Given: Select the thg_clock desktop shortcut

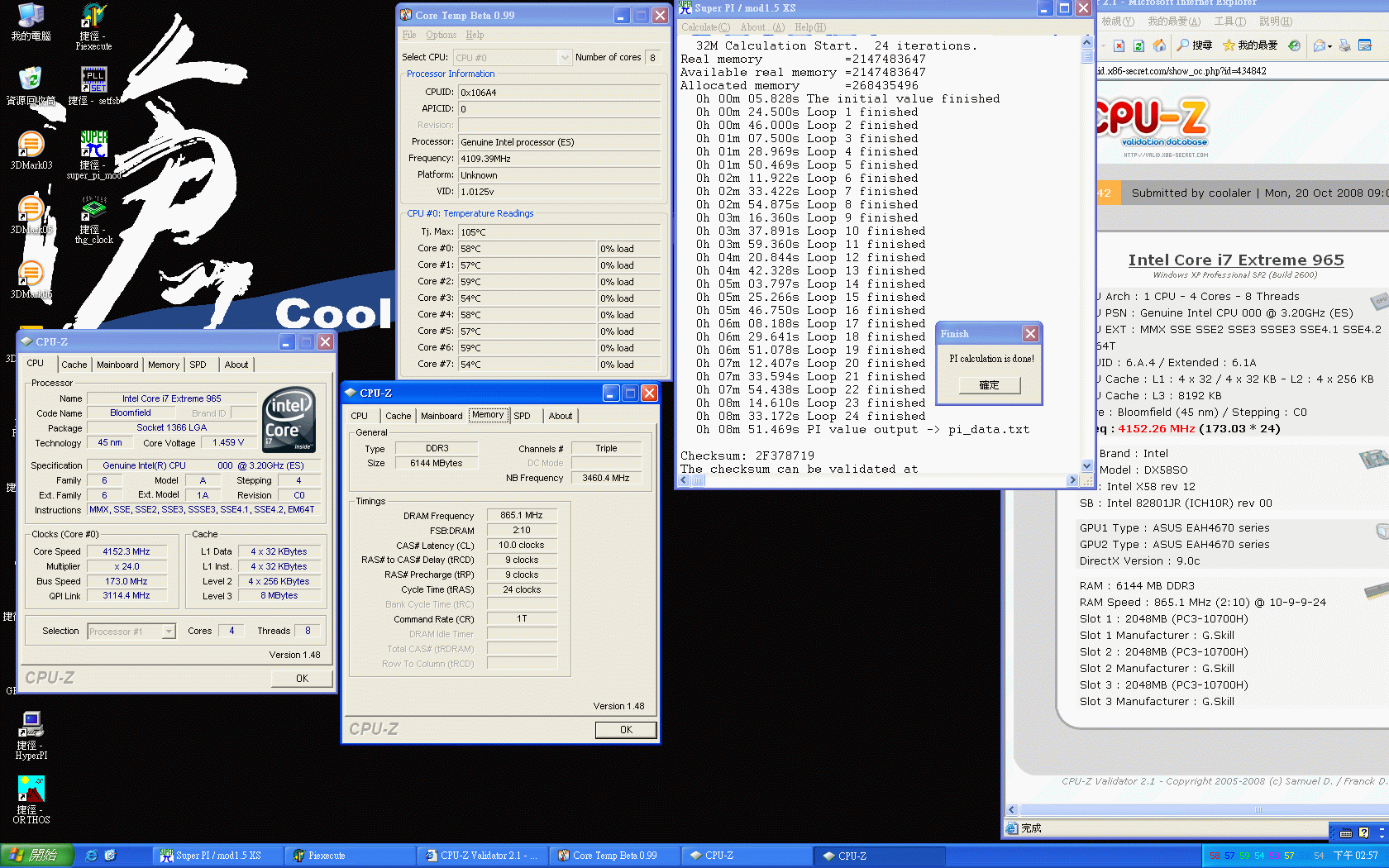Looking at the screenshot, I should (93, 219).
